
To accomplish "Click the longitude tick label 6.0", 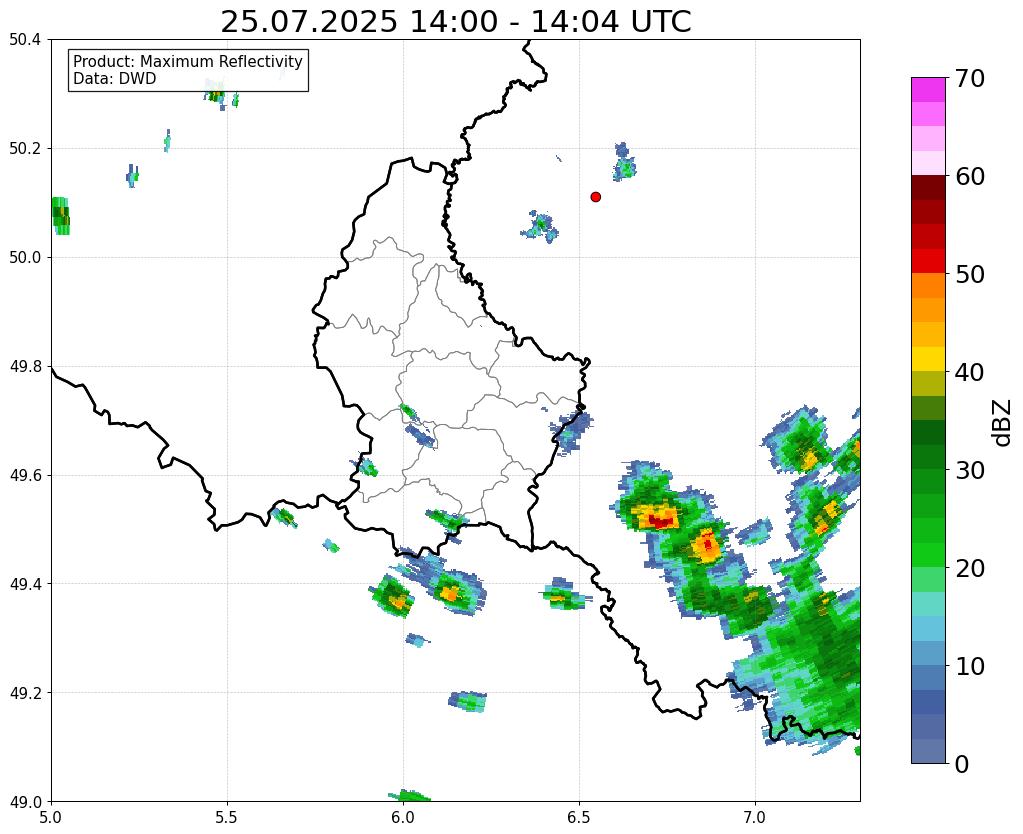I will point(403,816).
